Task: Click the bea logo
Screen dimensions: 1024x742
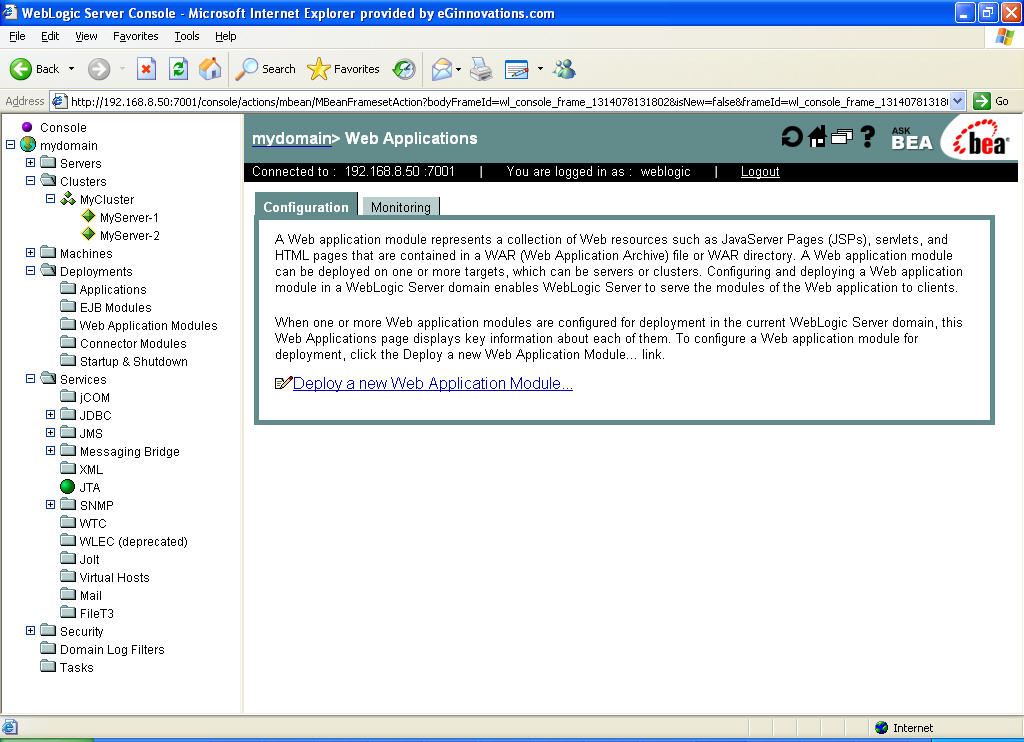Action: tap(982, 138)
